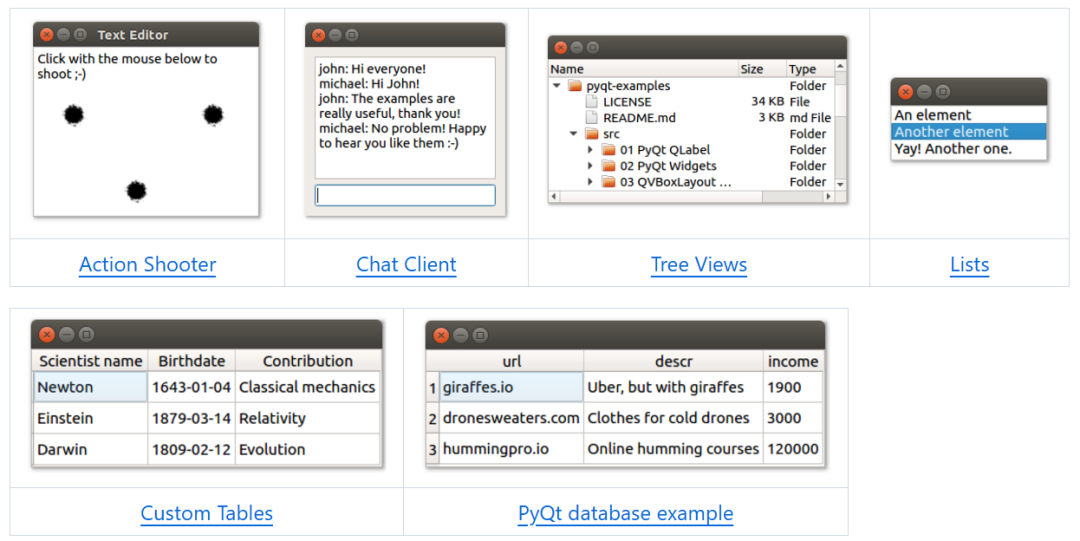
Task: Click the chat message input field
Action: 405,196
